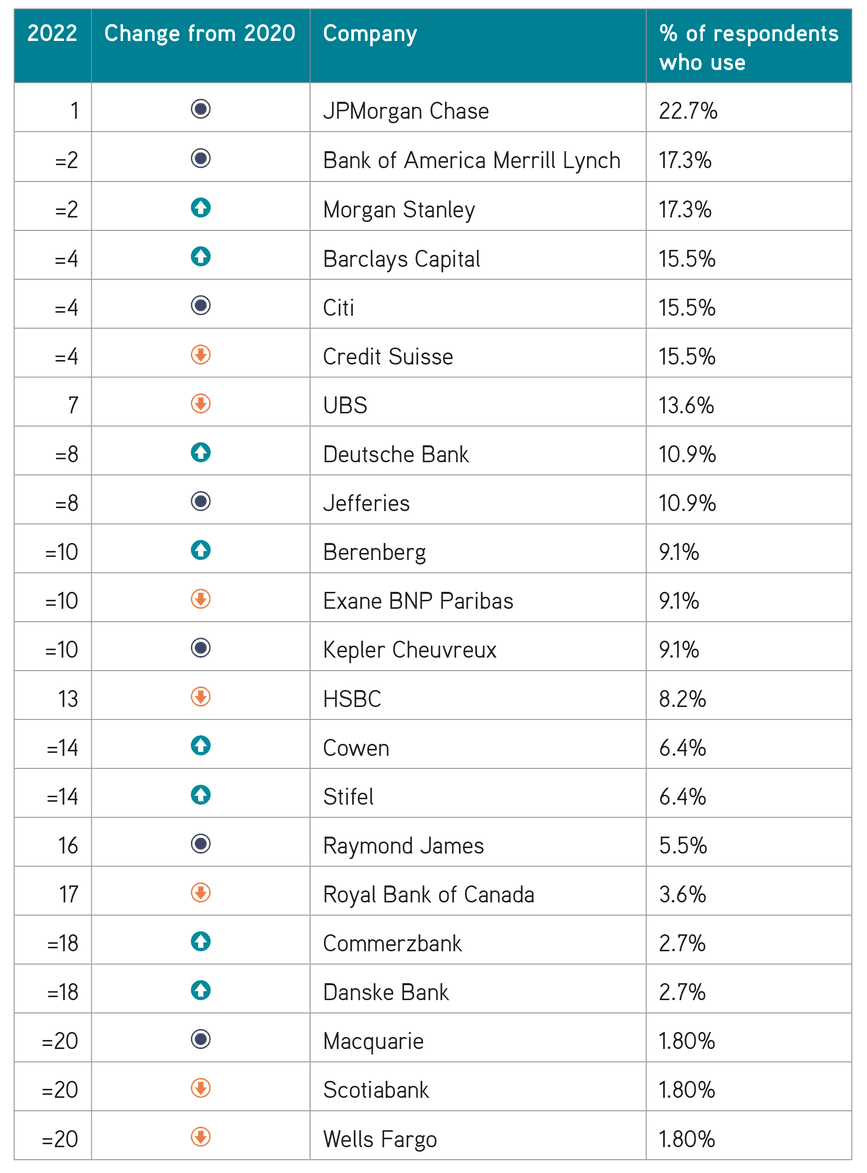Click the up arrow icon for Morgan Stanley
Screen dimensions: 867x1173
[x=200, y=207]
